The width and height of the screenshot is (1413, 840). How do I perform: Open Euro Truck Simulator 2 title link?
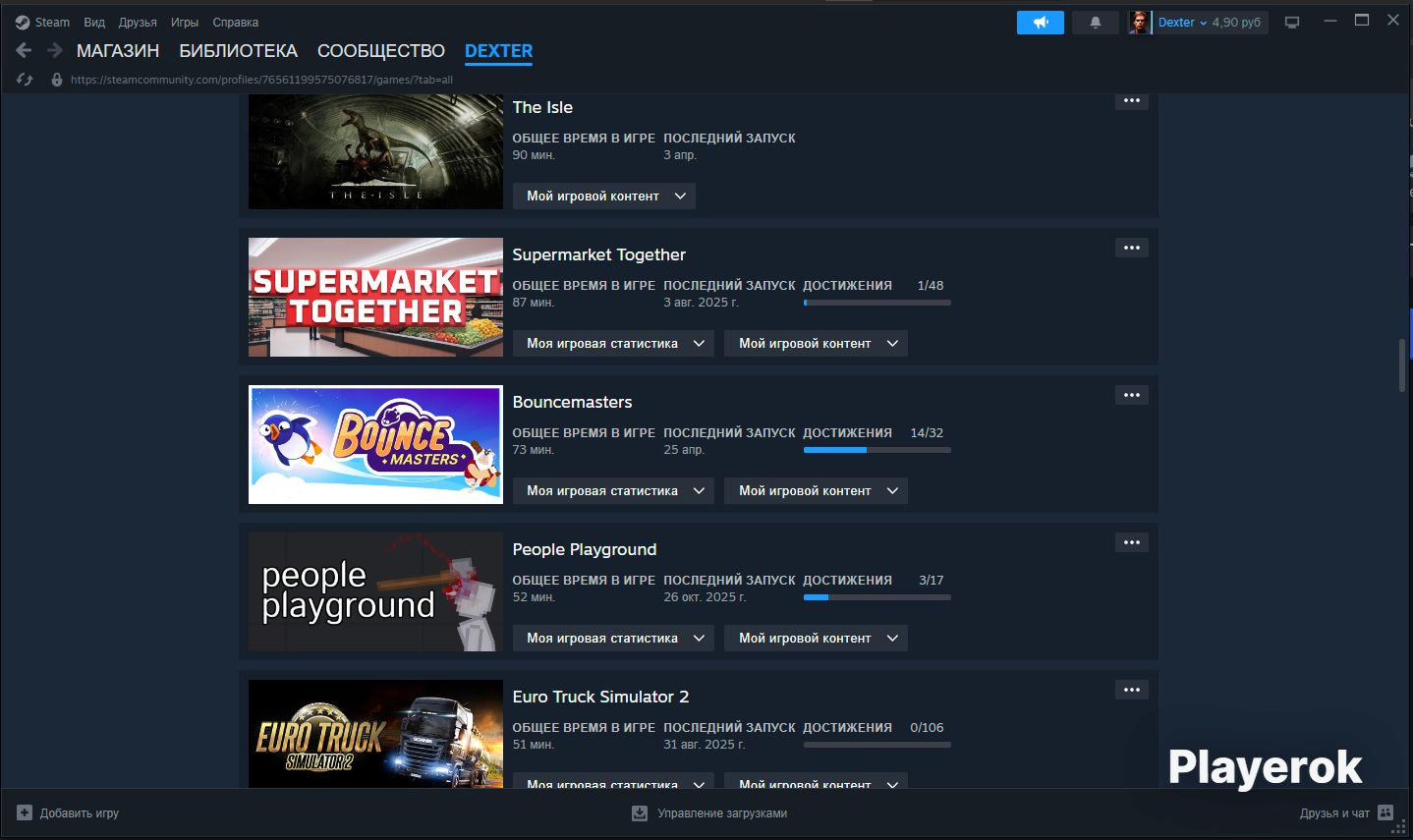coord(600,697)
